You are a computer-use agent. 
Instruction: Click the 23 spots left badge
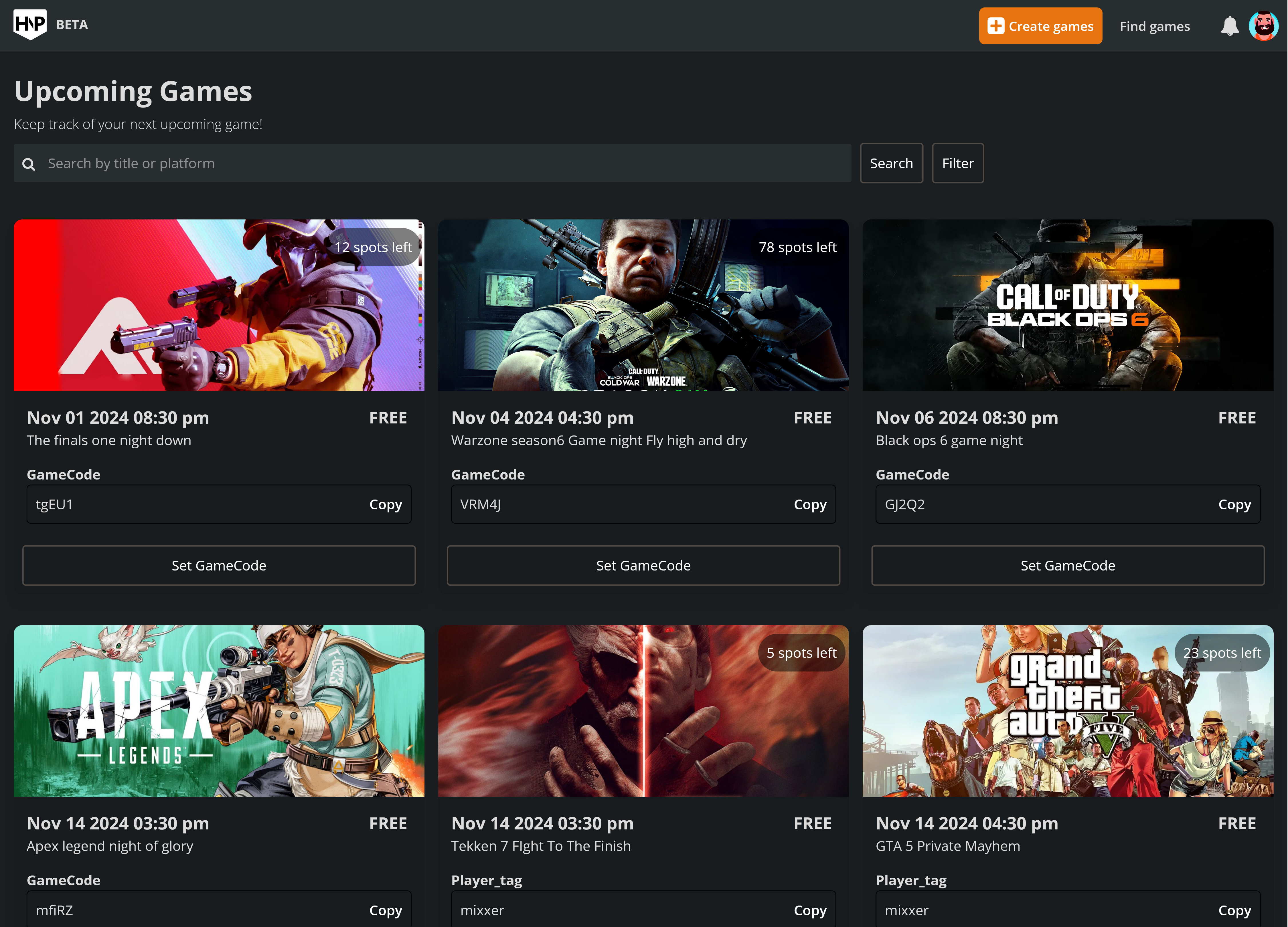(x=1222, y=653)
